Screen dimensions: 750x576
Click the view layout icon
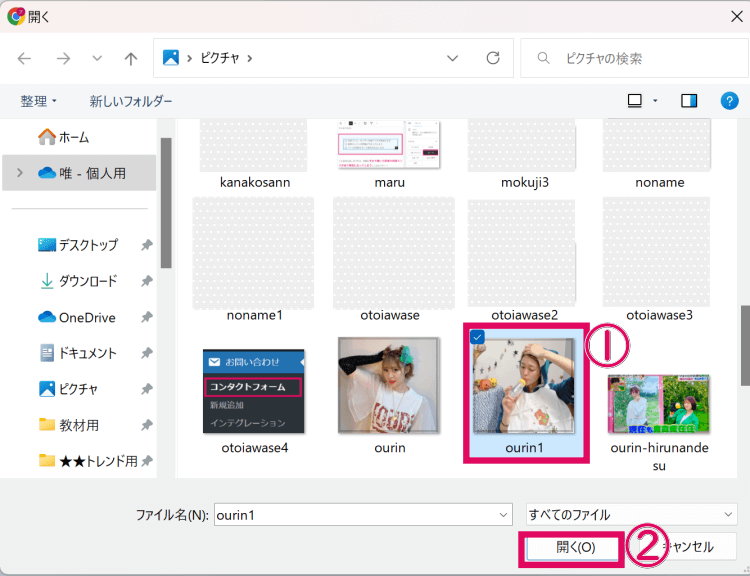[634, 101]
